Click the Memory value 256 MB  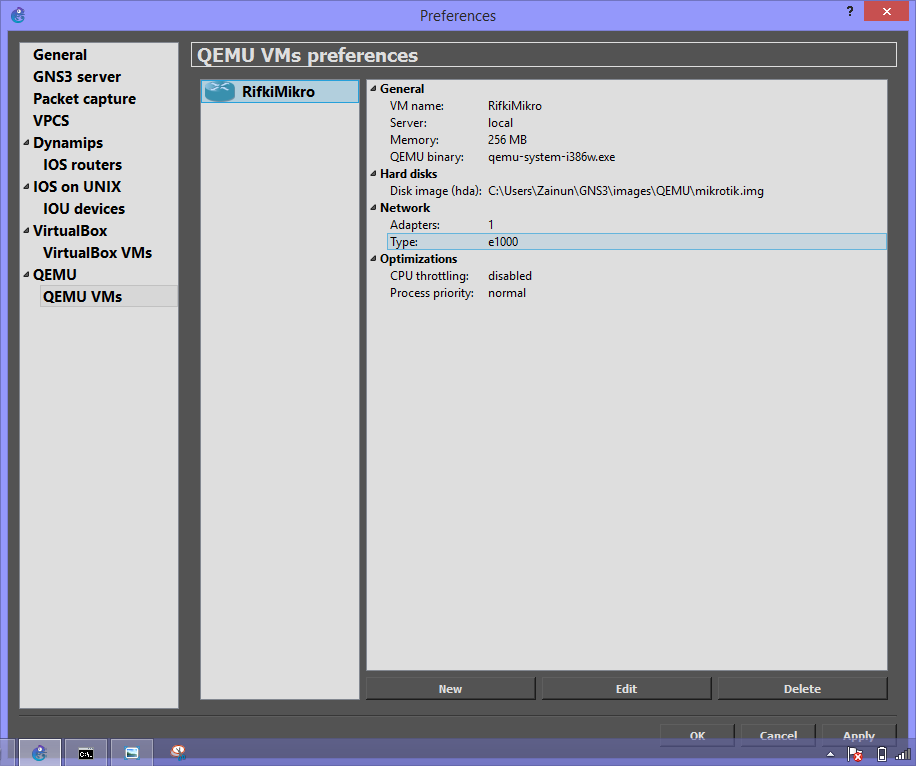507,140
